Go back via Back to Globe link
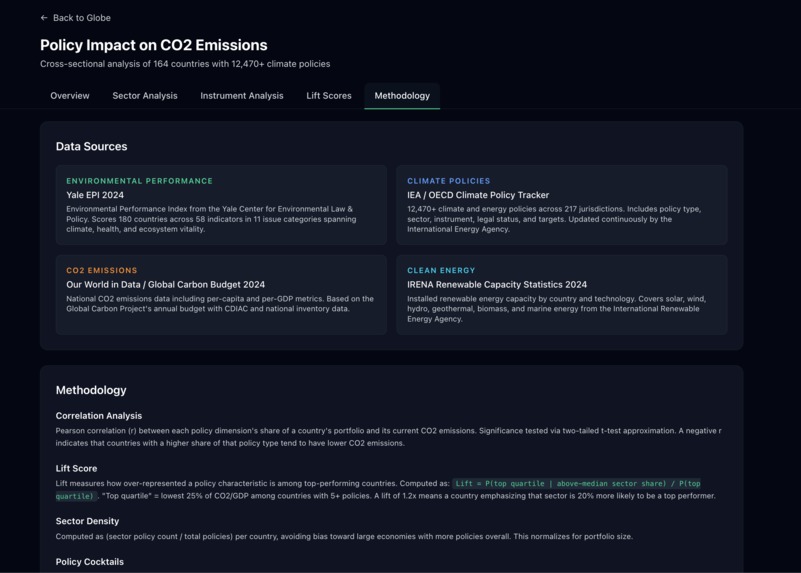The image size is (801, 573). 76,18
